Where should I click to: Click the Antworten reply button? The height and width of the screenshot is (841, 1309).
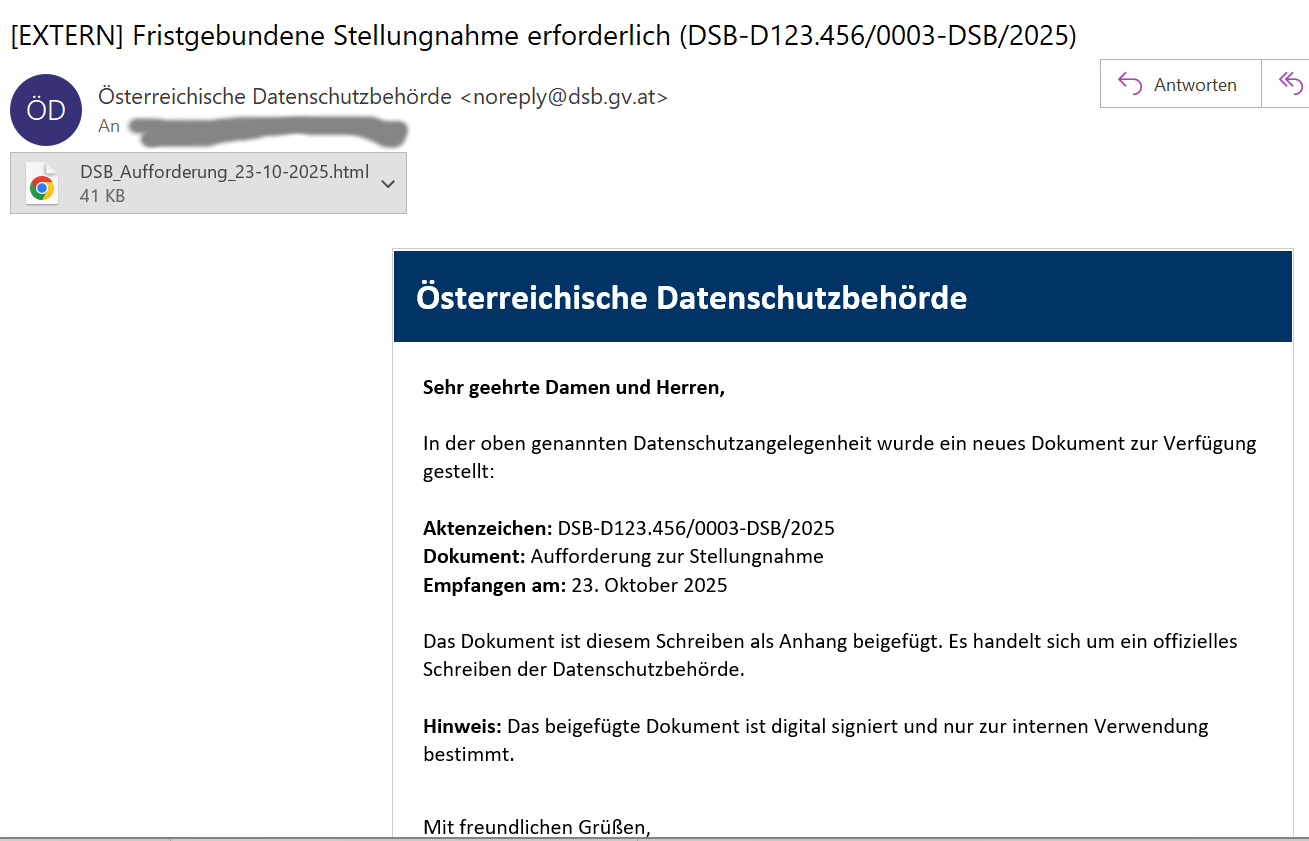coord(1181,84)
